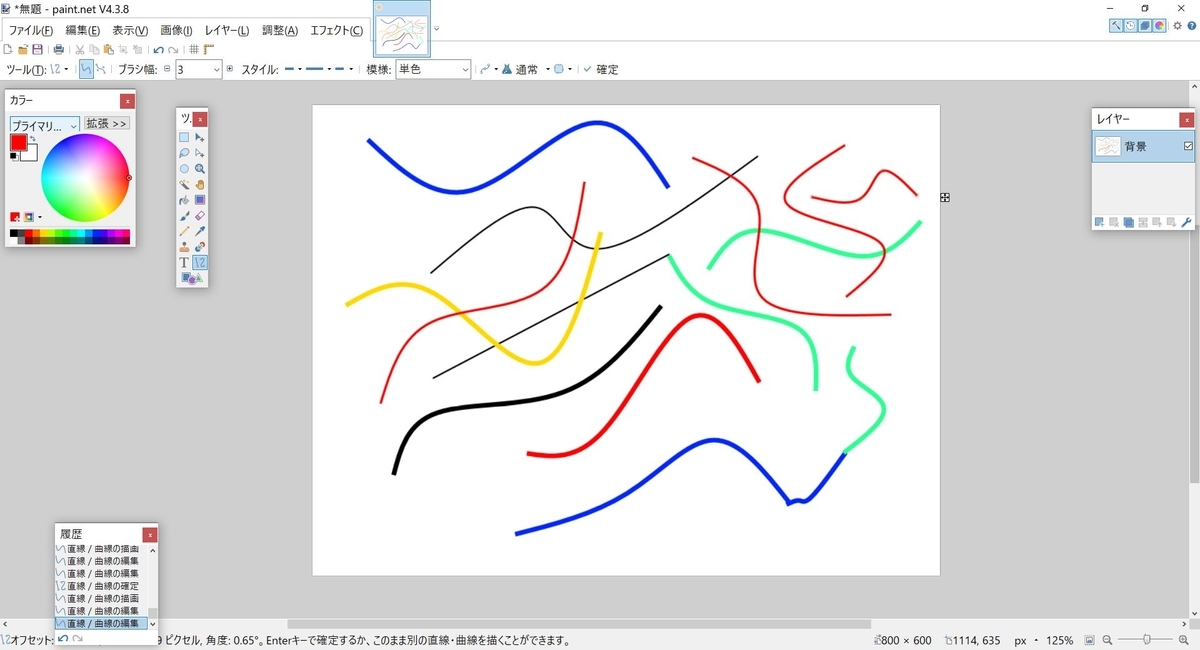Select the Color Picker tool
Screen dimensions: 1200x650
click(200, 229)
